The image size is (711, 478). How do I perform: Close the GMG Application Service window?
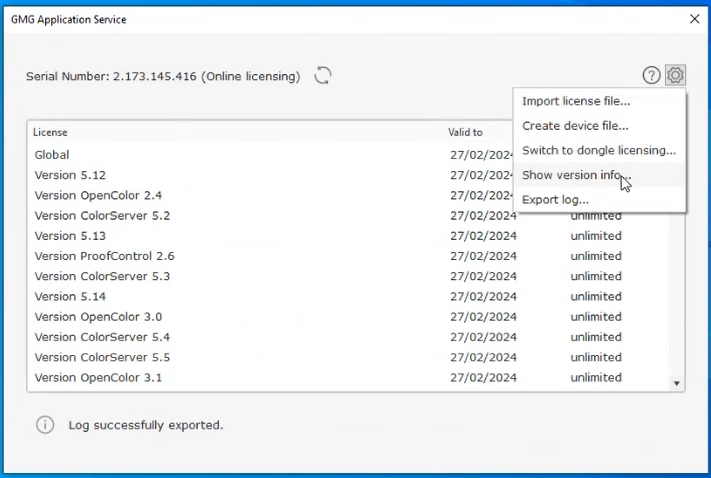(x=694, y=19)
